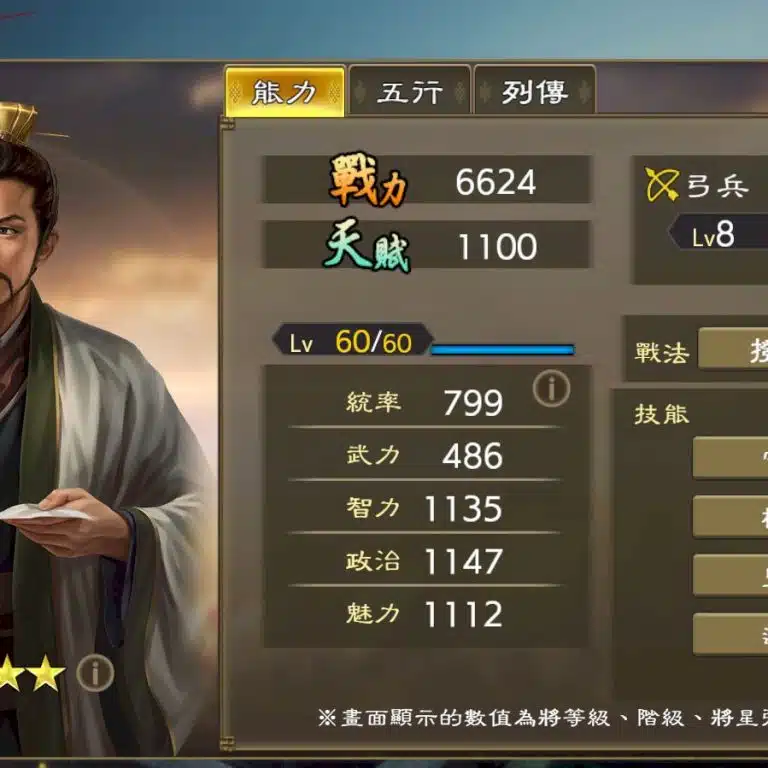Select the 智力 1135 stat row
This screenshot has height=768, width=768.
pos(424,507)
